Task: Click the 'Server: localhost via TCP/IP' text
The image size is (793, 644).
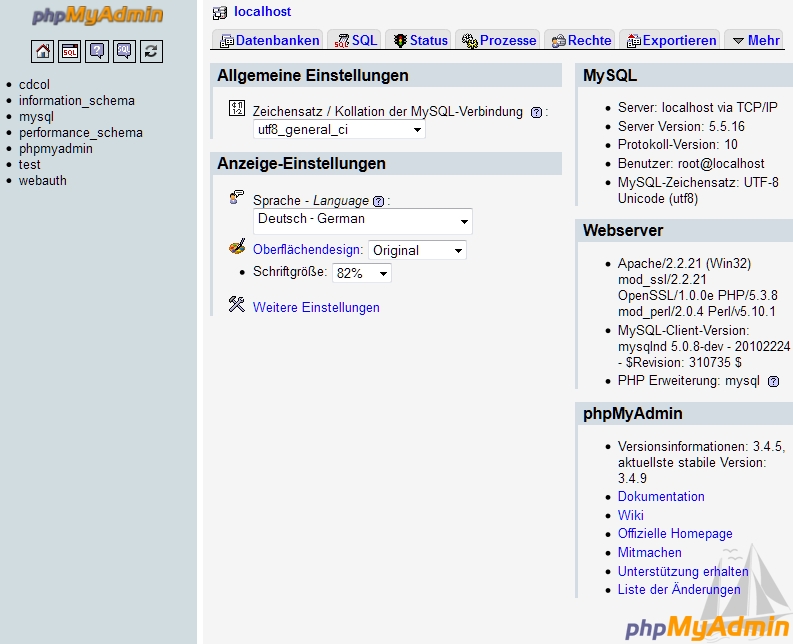Action: [x=697, y=107]
